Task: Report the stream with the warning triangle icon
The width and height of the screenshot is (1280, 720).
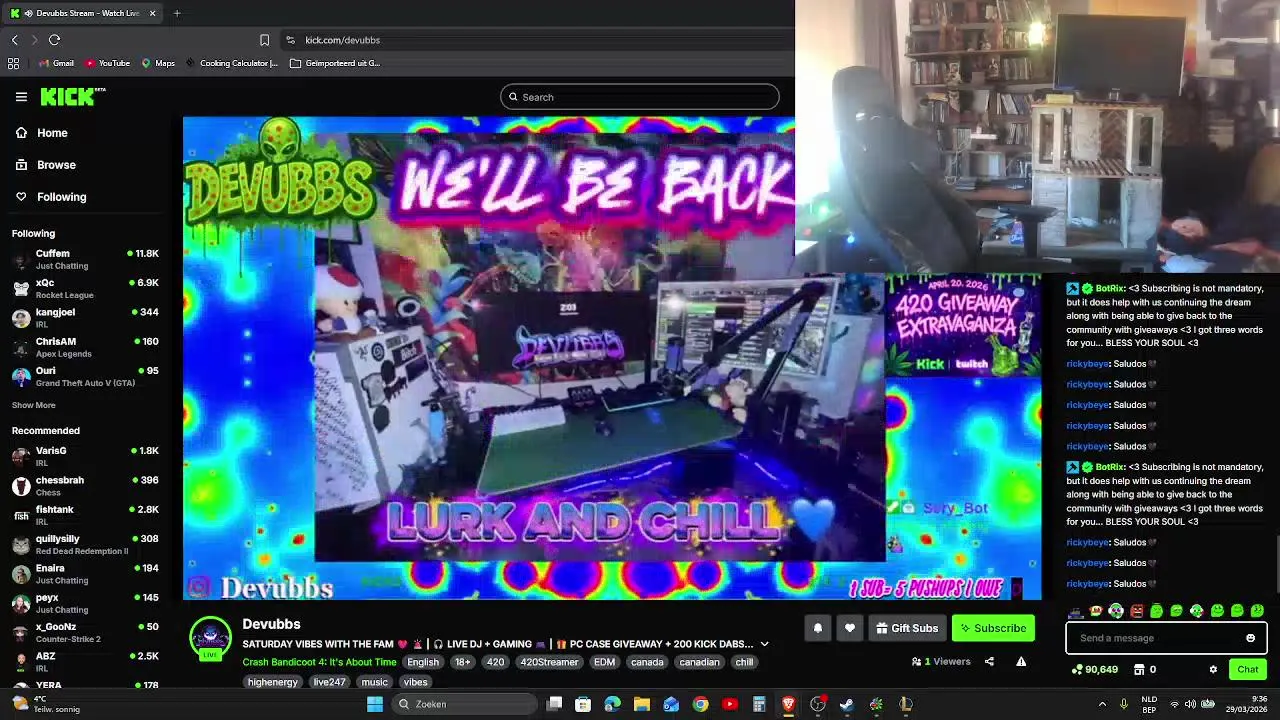Action: click(1021, 661)
